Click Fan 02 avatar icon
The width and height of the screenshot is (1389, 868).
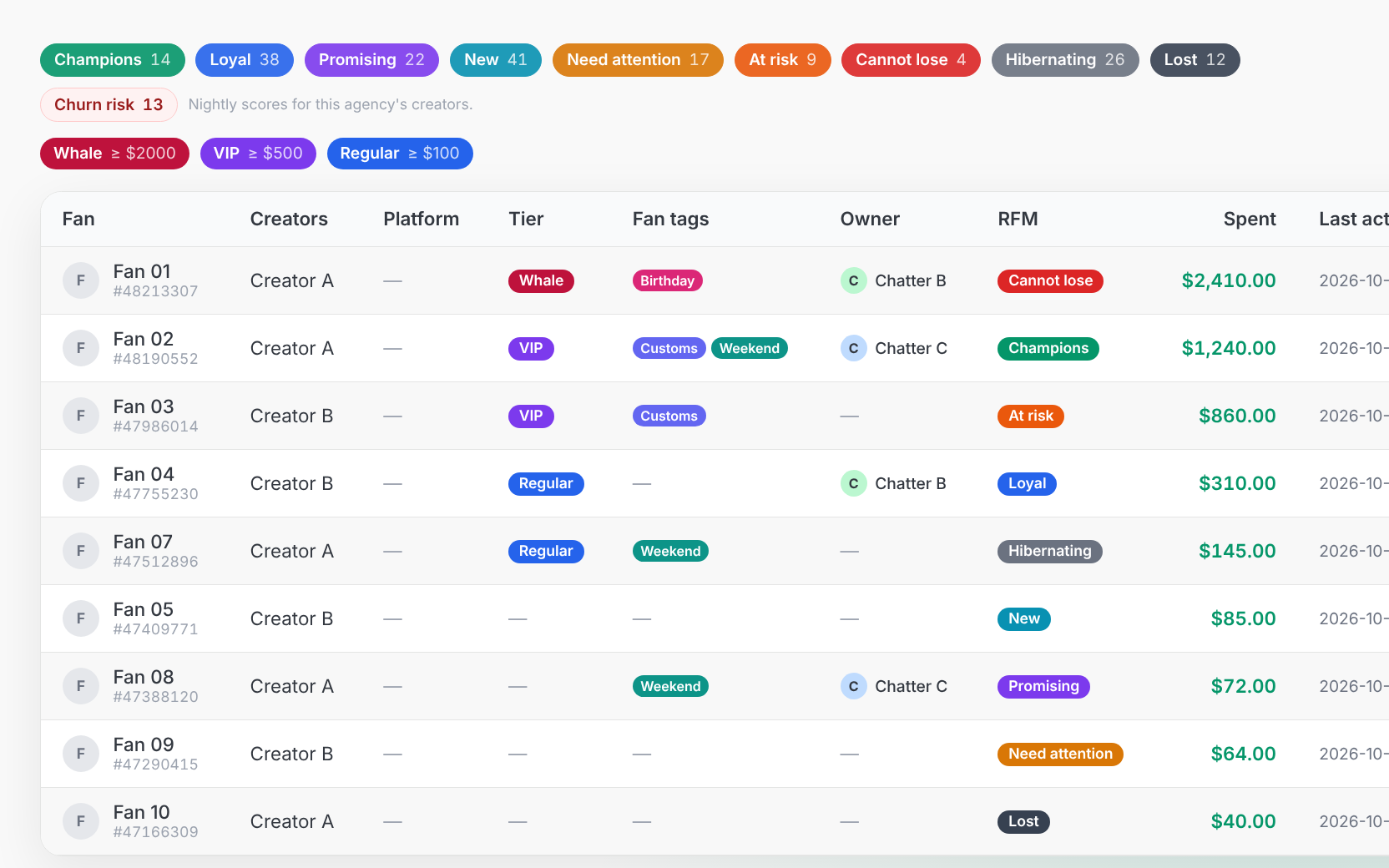81,348
